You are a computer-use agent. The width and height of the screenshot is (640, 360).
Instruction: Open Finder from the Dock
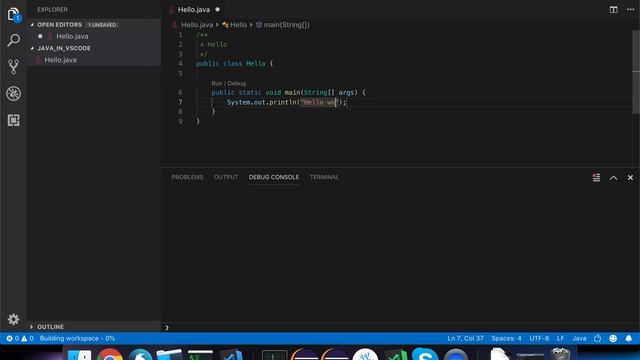[x=79, y=355]
